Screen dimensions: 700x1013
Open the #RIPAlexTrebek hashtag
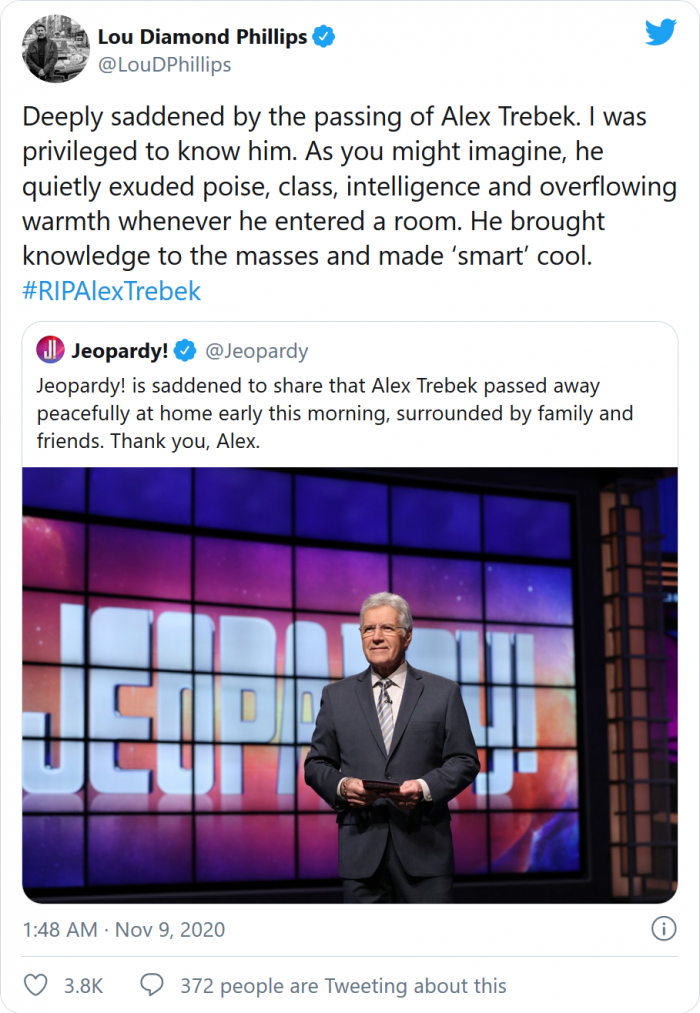click(111, 291)
